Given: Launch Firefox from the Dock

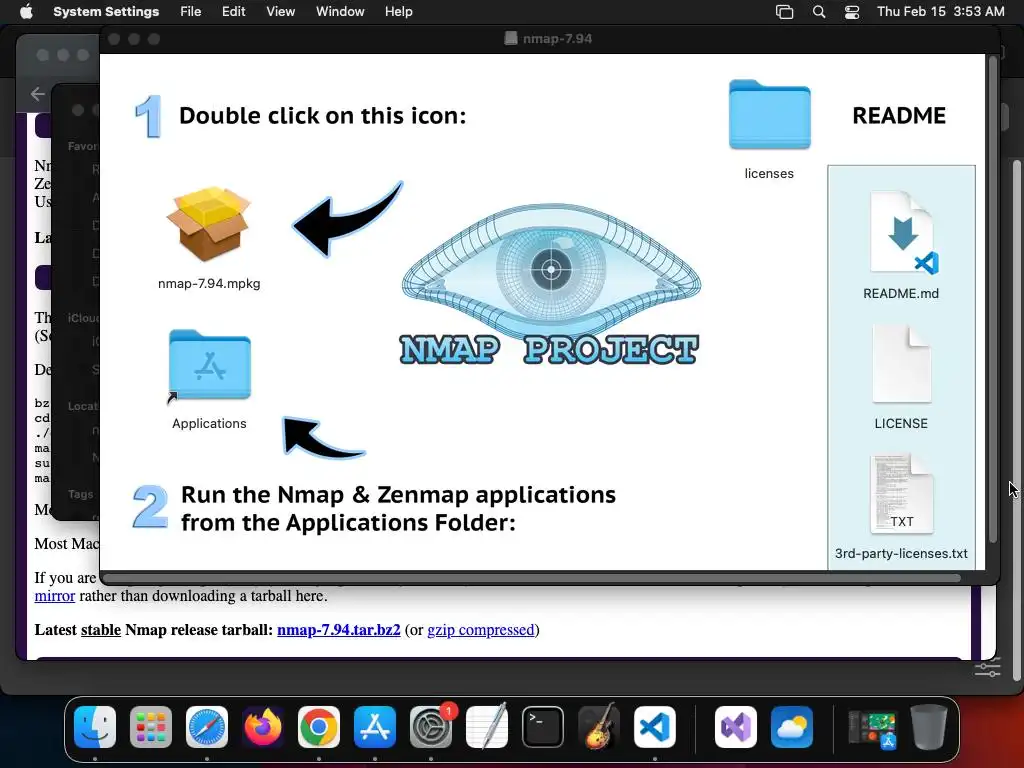Looking at the screenshot, I should [263, 727].
